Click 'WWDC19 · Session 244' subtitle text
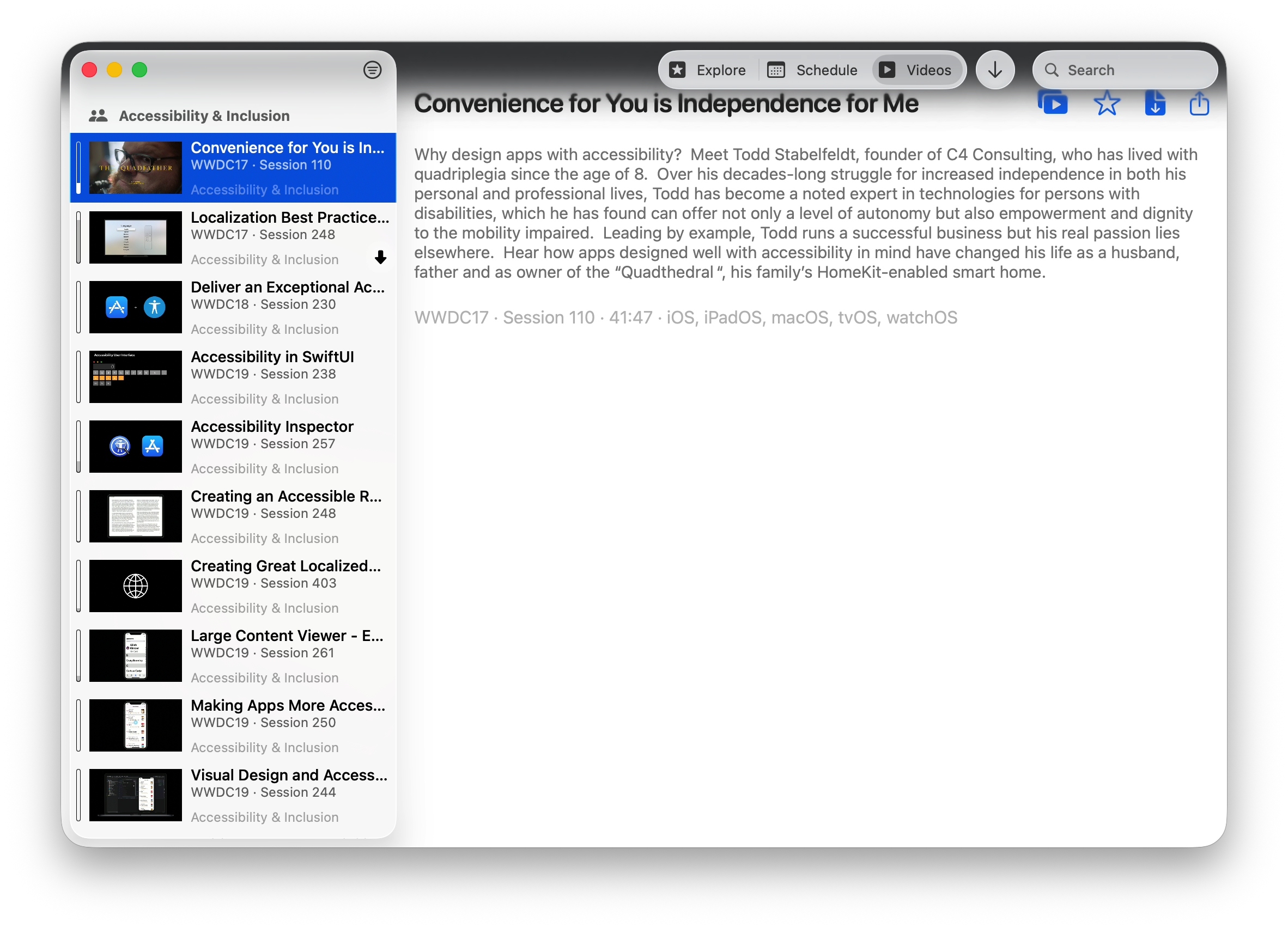 click(x=263, y=792)
